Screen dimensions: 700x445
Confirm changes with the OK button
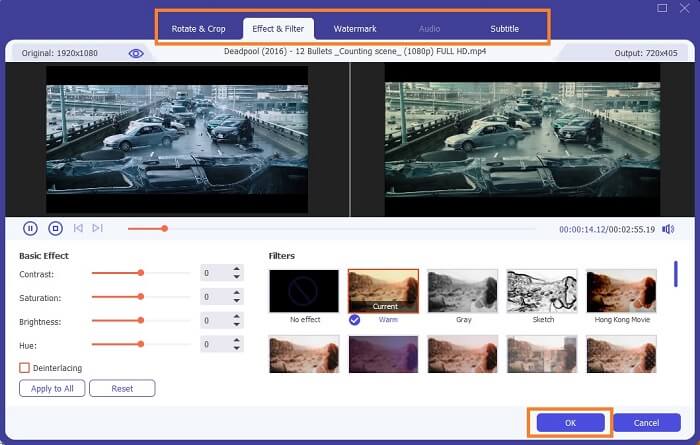571,423
